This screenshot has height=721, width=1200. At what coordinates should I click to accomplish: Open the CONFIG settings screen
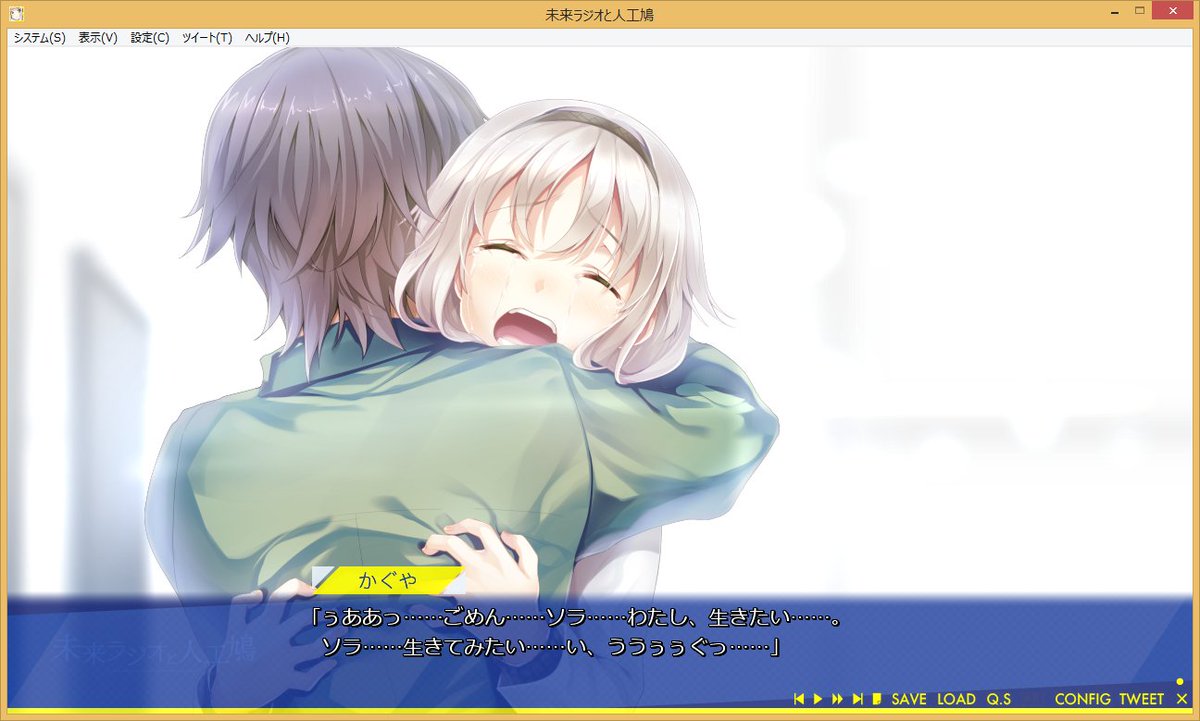(x=1082, y=699)
